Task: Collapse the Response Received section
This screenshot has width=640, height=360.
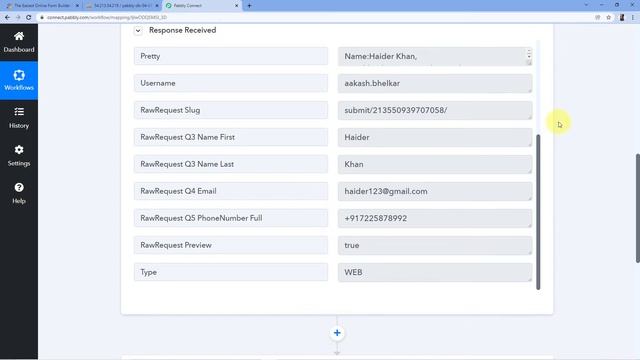Action: 138,31
